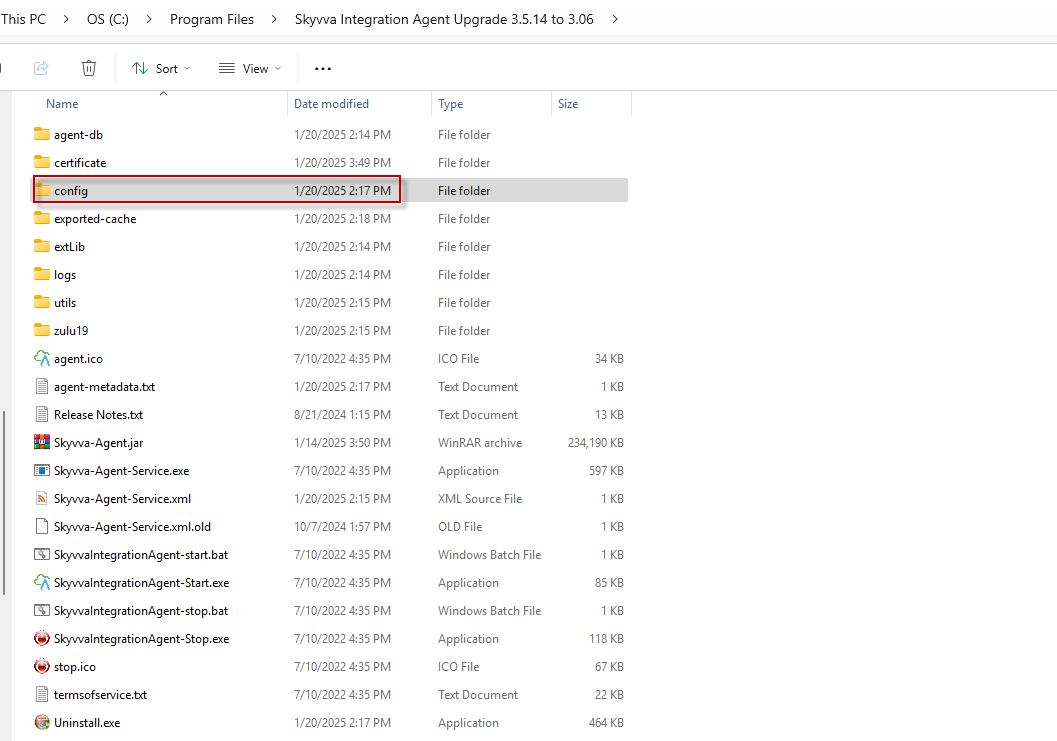This screenshot has width=1057, height=741.
Task: Select the Uninstall.exe file icon
Action: [42, 723]
